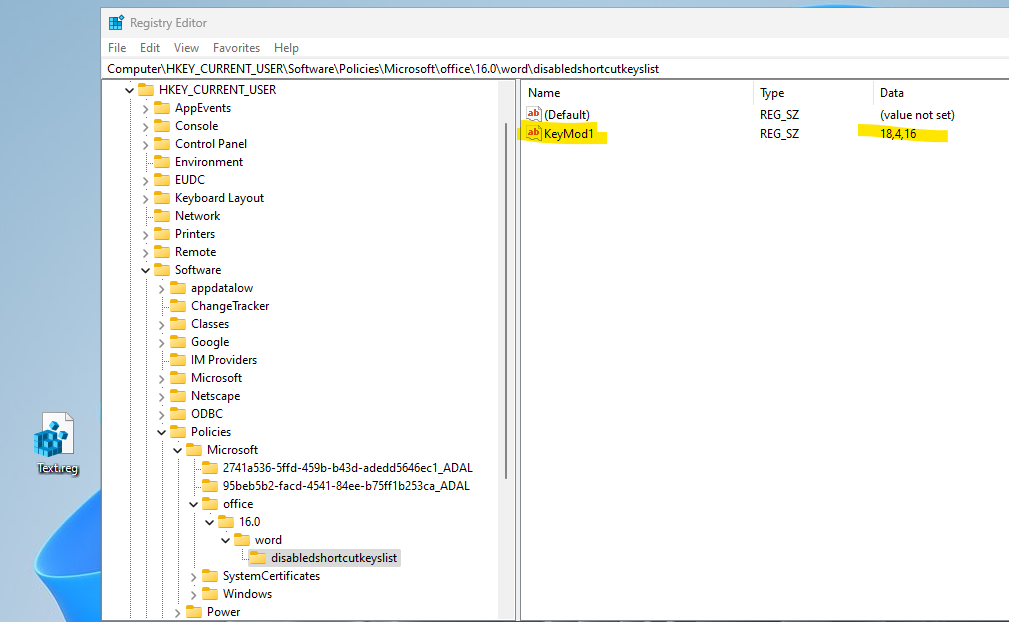Select the AppEvents folder icon
The width and height of the screenshot is (1009, 622).
pyautogui.click(x=162, y=107)
